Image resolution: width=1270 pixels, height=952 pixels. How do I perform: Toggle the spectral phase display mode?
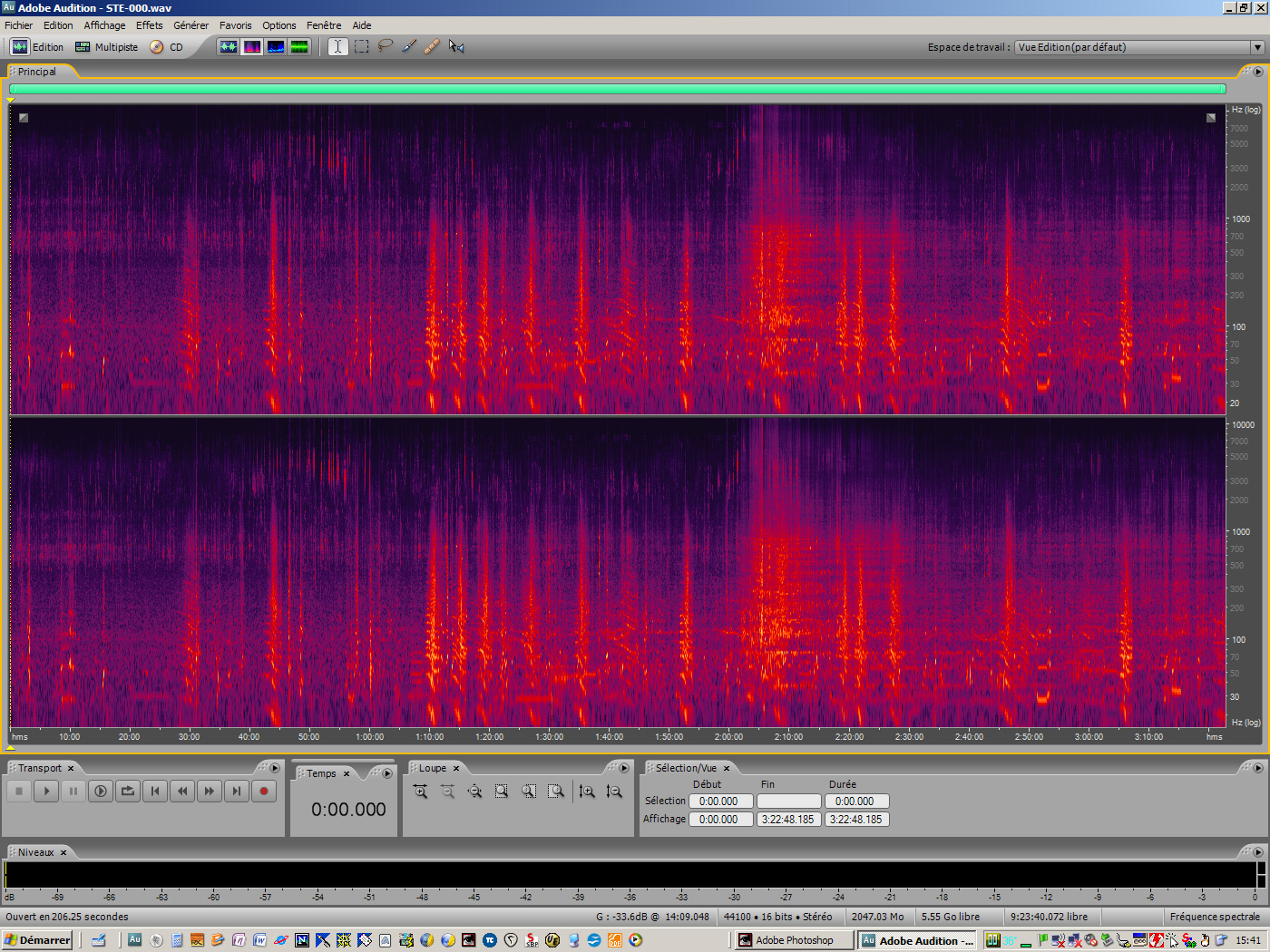[x=298, y=46]
